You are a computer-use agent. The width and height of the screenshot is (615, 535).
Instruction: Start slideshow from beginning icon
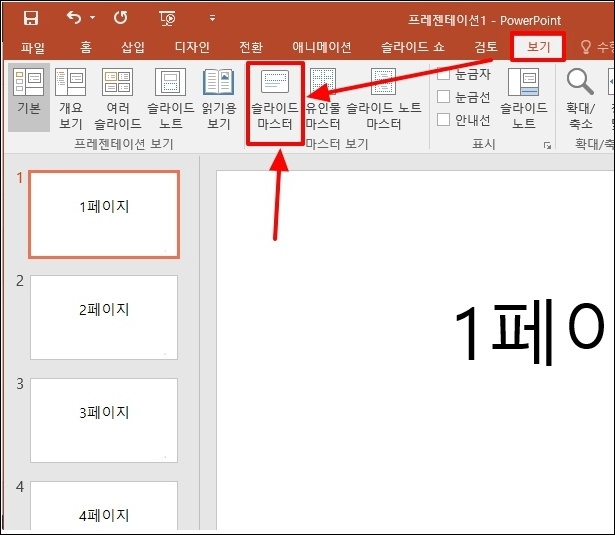[167, 18]
